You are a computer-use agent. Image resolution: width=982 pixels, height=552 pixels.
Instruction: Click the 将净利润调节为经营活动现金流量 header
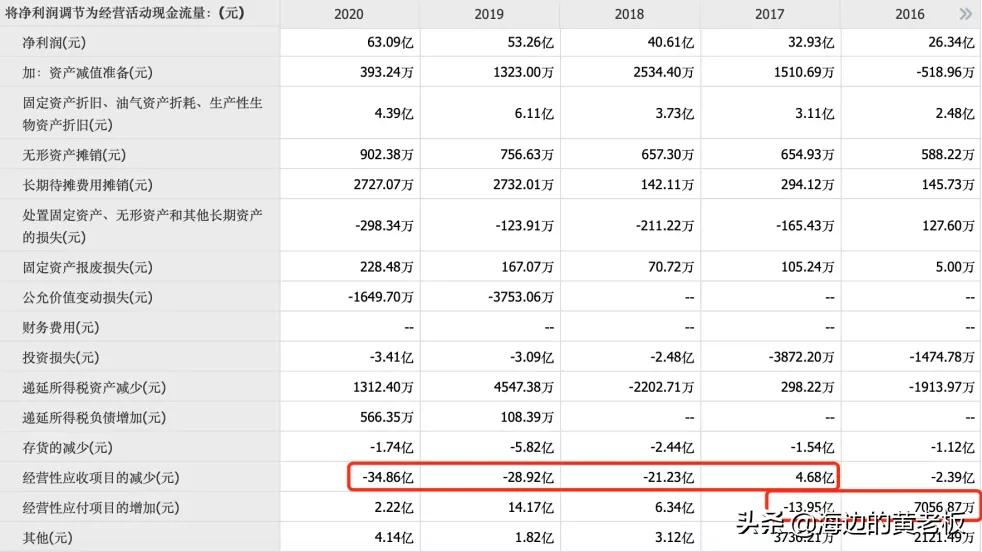(125, 13)
